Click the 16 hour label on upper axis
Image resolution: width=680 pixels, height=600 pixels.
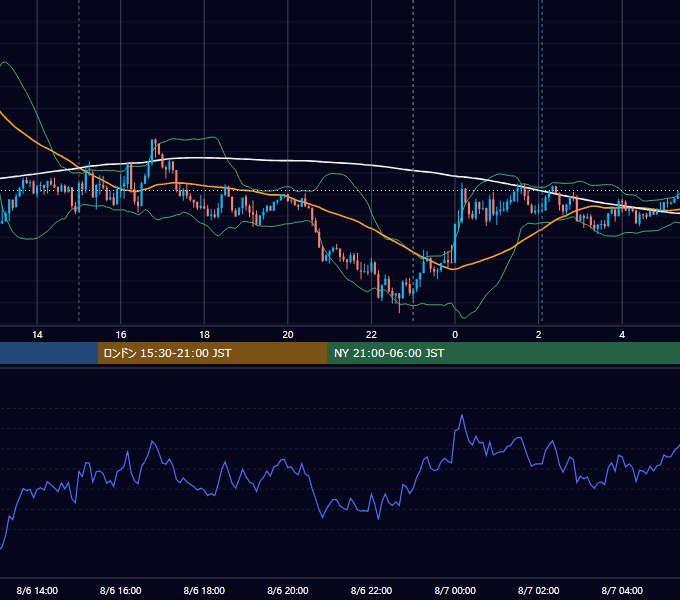(x=121, y=335)
